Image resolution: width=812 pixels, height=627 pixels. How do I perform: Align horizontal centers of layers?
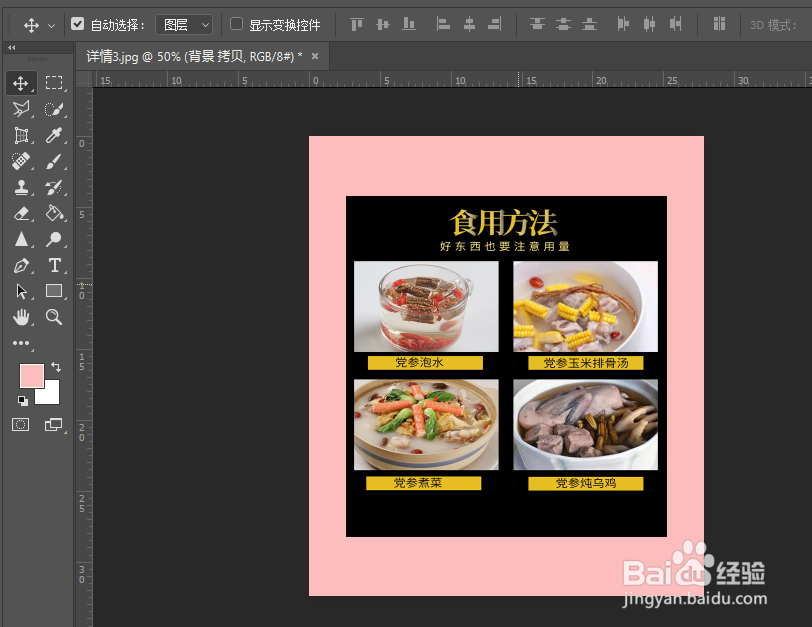(x=469, y=24)
